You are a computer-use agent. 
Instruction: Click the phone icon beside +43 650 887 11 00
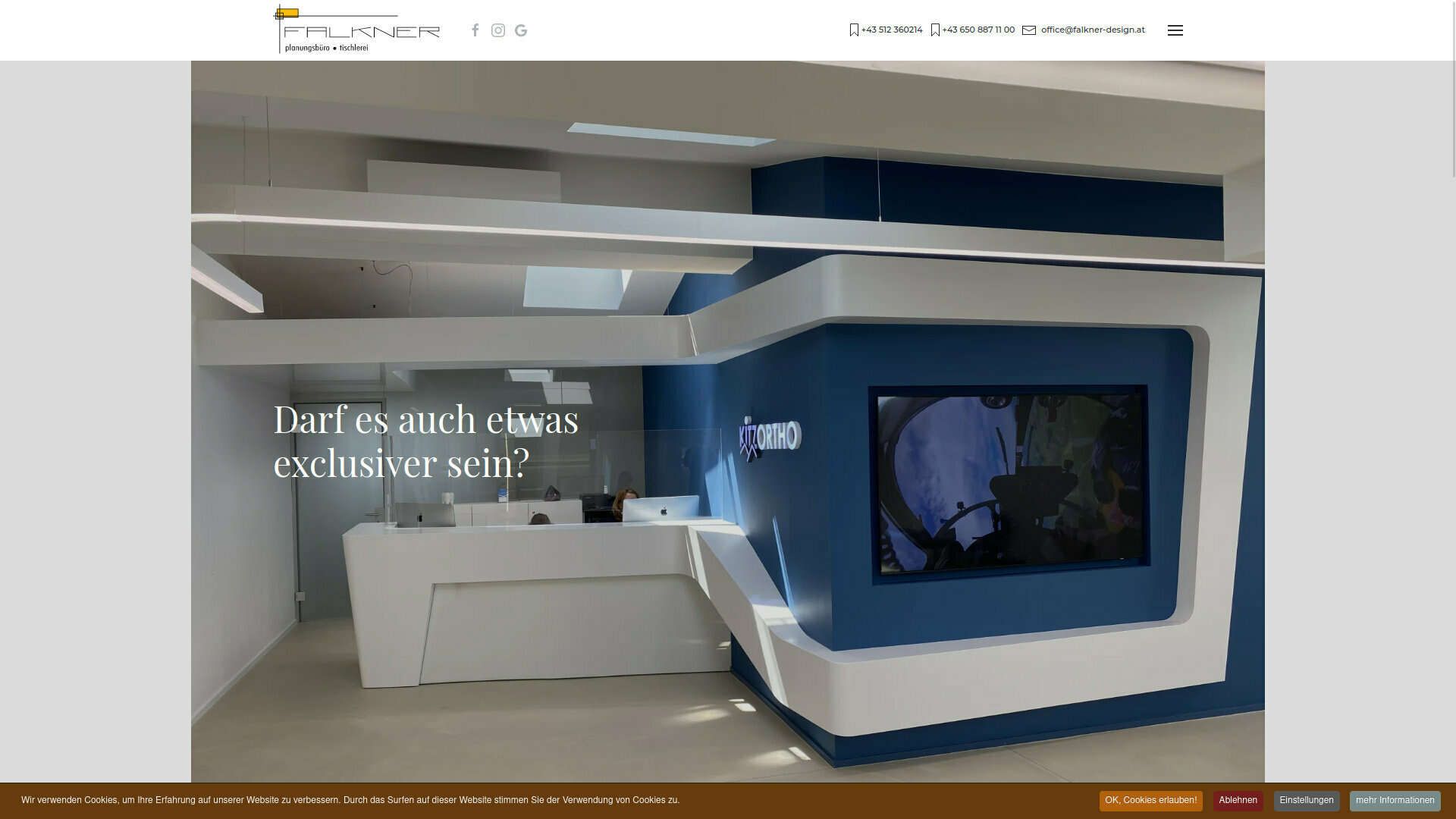click(x=935, y=30)
